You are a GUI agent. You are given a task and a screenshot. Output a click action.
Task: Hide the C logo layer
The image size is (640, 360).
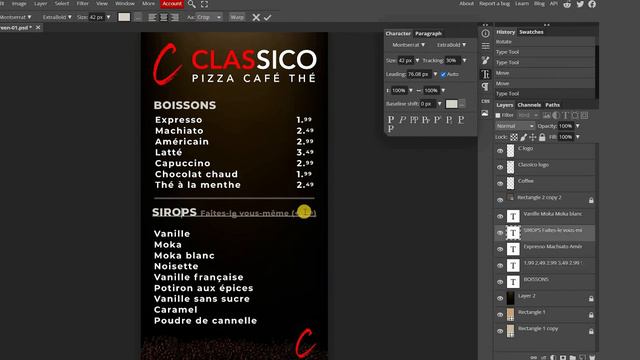click(x=500, y=151)
